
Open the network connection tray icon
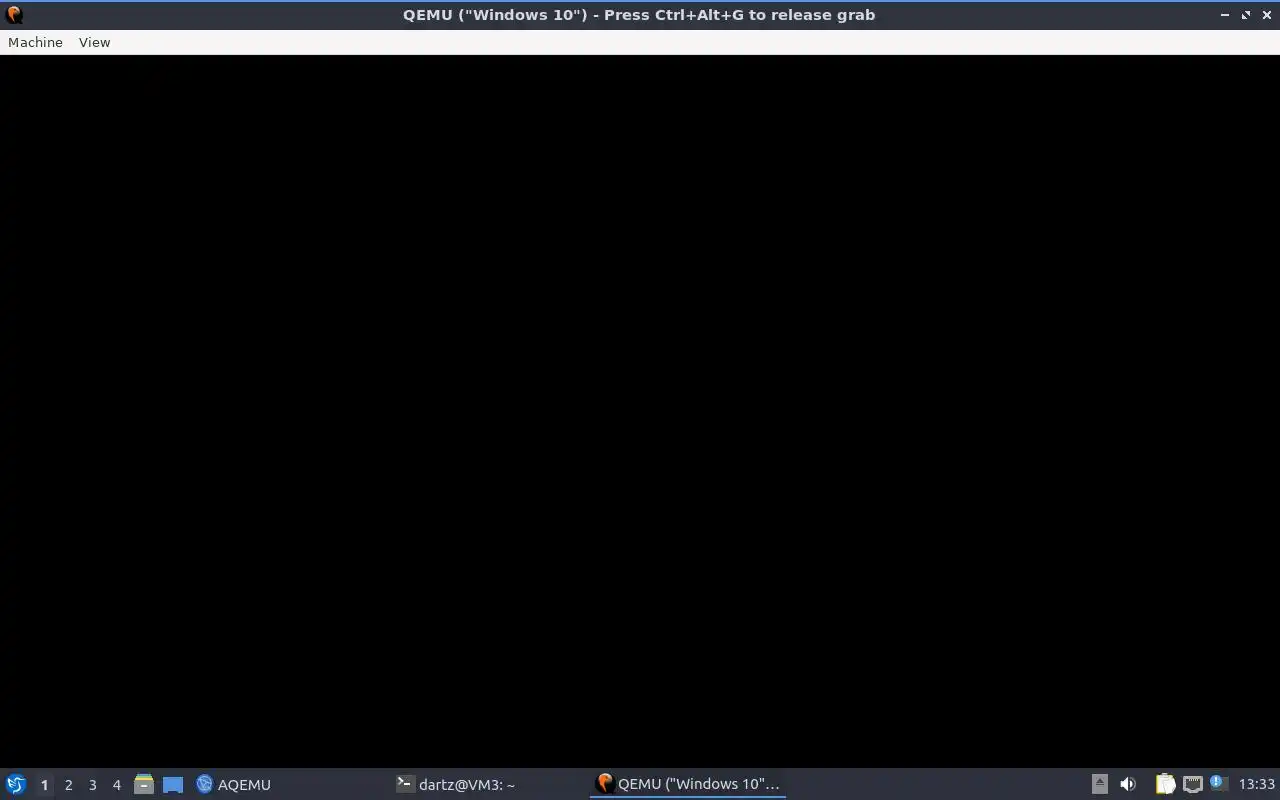(1192, 784)
